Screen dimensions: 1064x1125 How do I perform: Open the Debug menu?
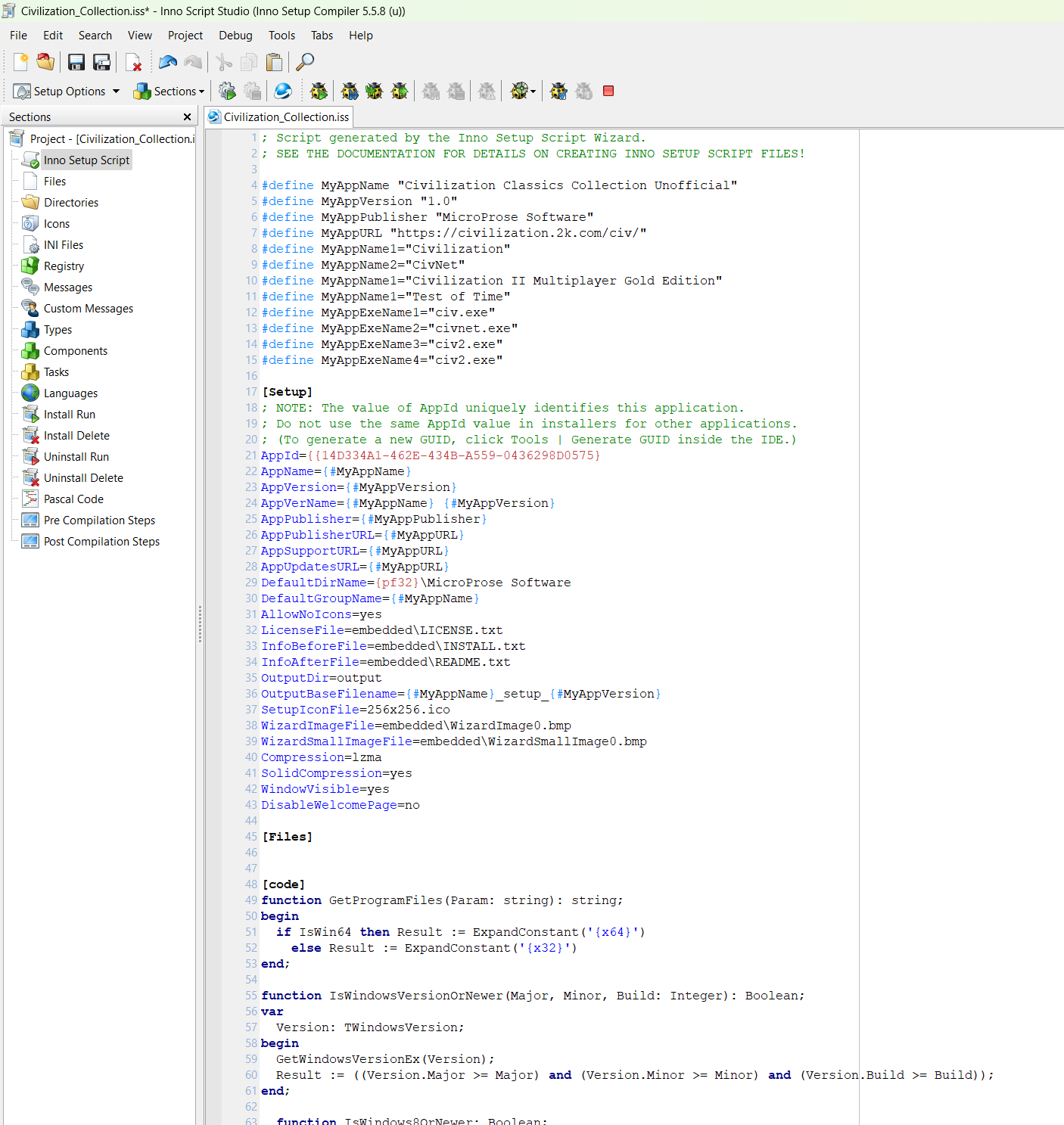(x=235, y=36)
